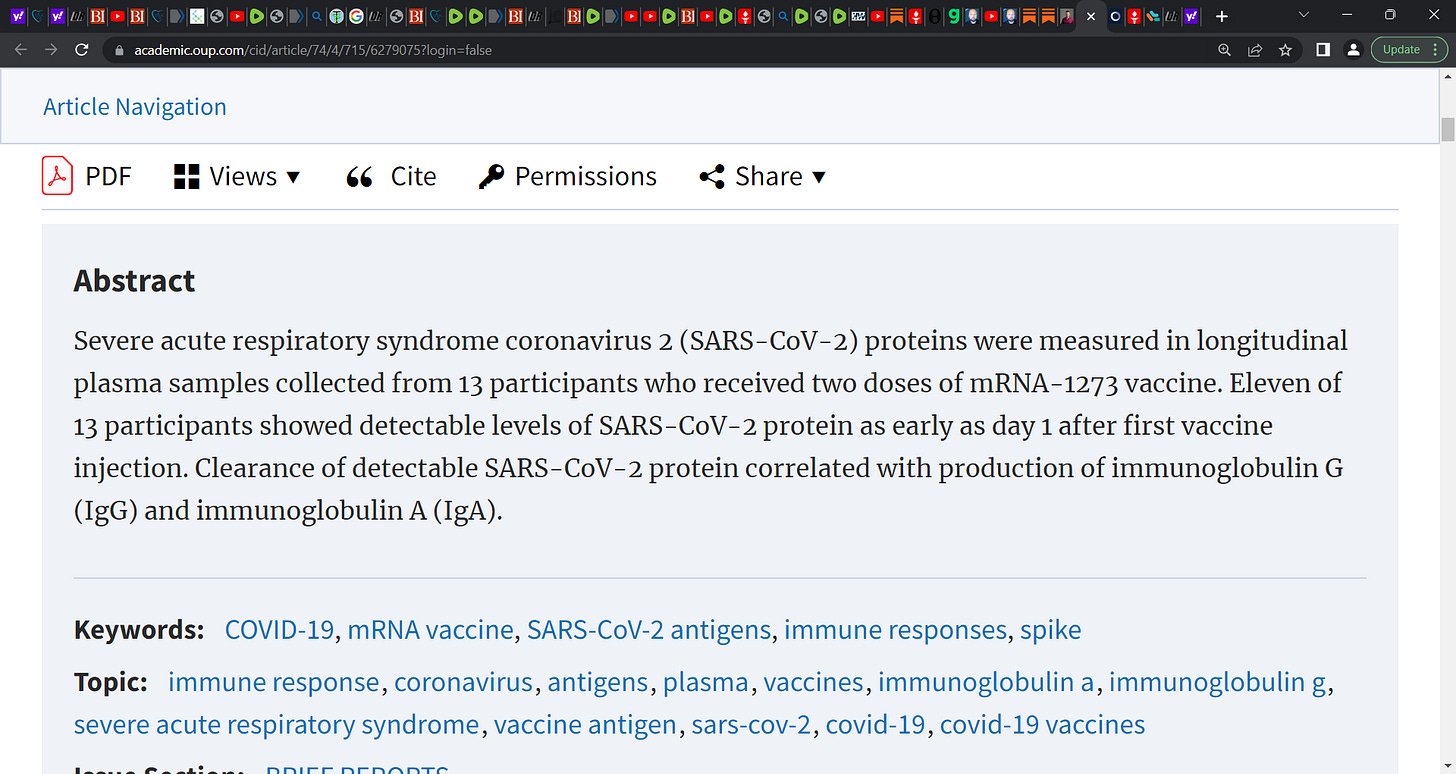The height and width of the screenshot is (774, 1456).
Task: Expand the Share dropdown menu
Action: [x=763, y=177]
